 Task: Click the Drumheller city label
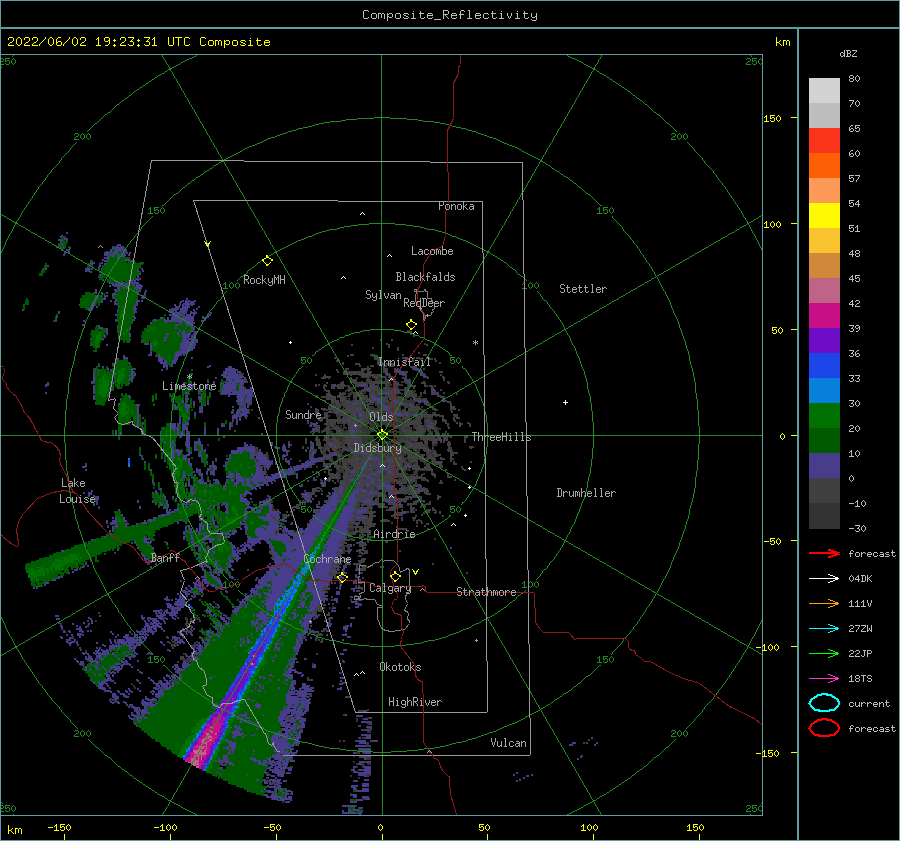(x=586, y=493)
